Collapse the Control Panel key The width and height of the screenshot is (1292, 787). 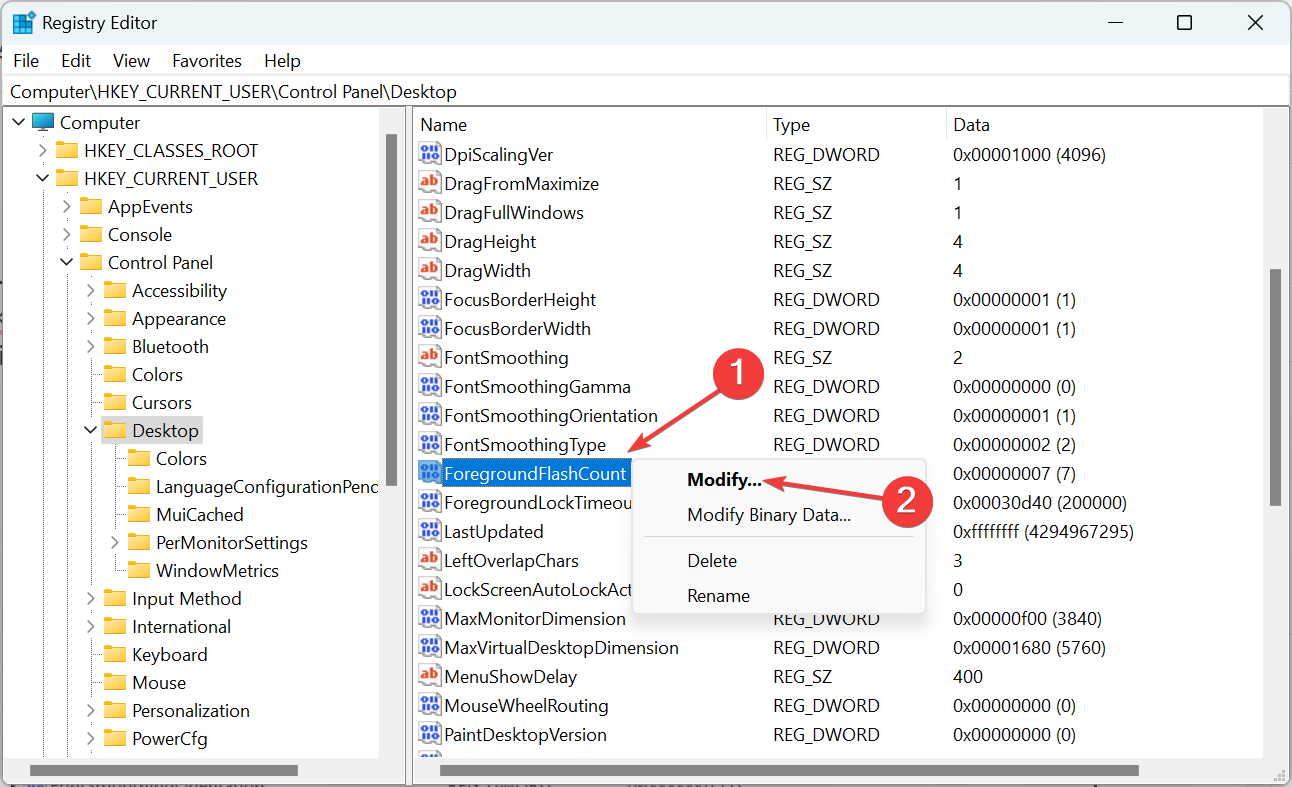(66, 263)
